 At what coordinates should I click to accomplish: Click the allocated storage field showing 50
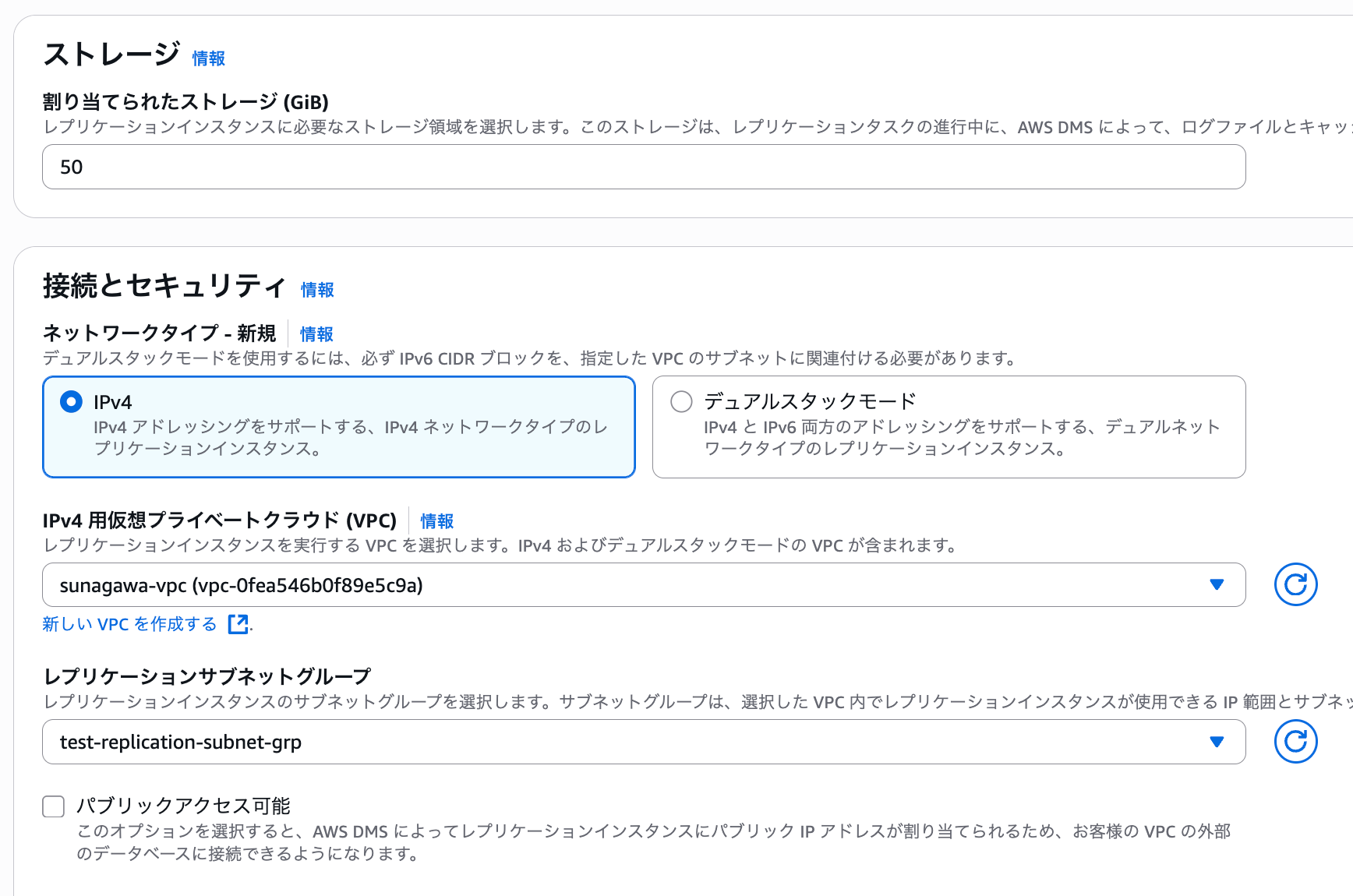pos(644,167)
